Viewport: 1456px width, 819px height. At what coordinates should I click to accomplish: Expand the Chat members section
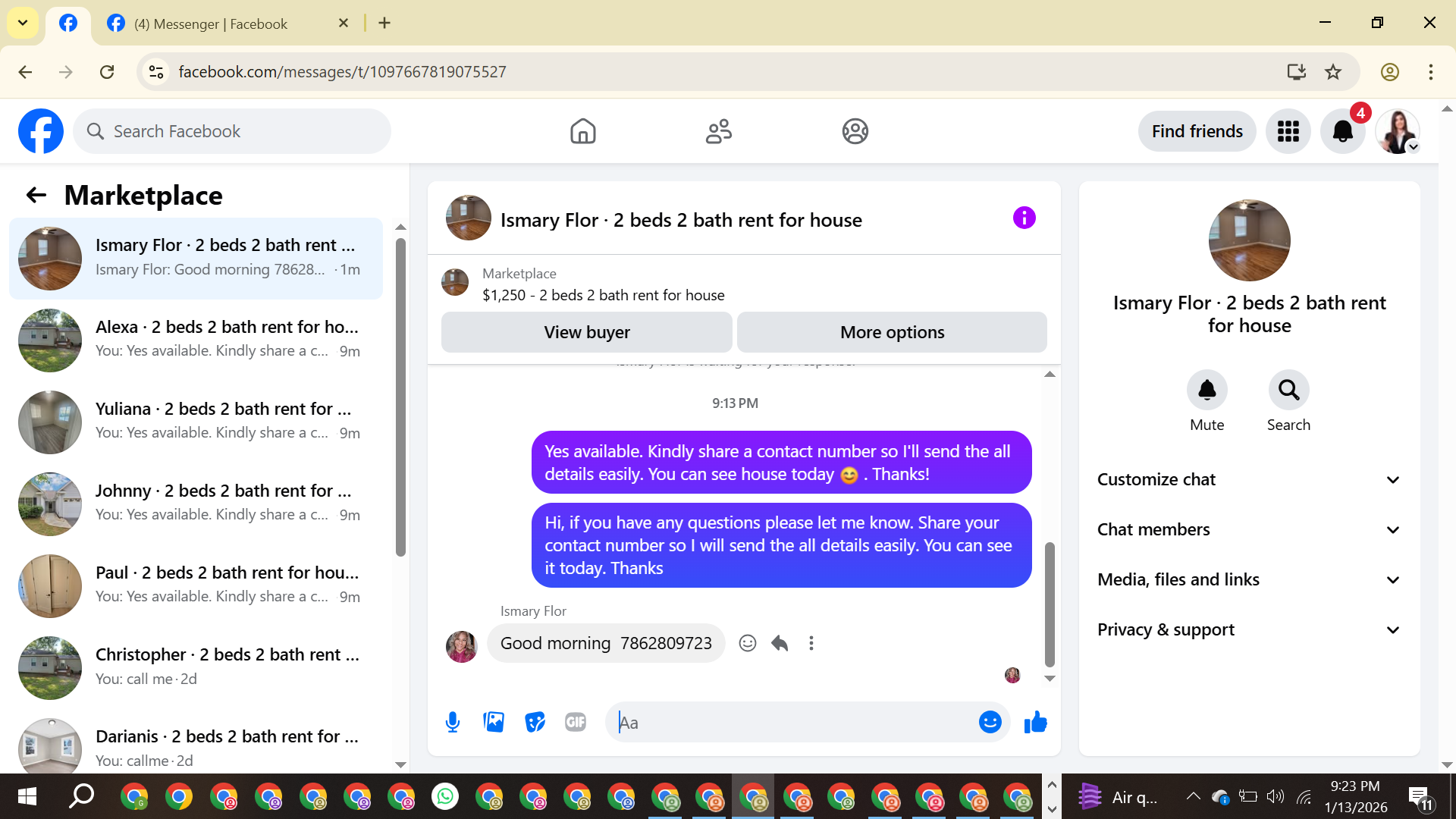click(x=1249, y=529)
